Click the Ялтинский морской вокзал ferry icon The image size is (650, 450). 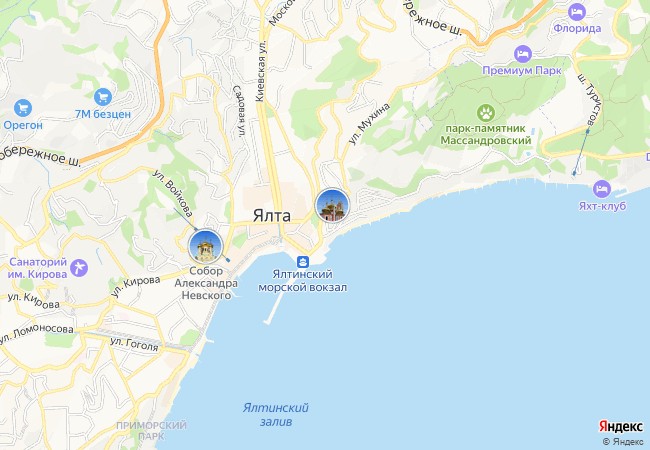coord(303,261)
